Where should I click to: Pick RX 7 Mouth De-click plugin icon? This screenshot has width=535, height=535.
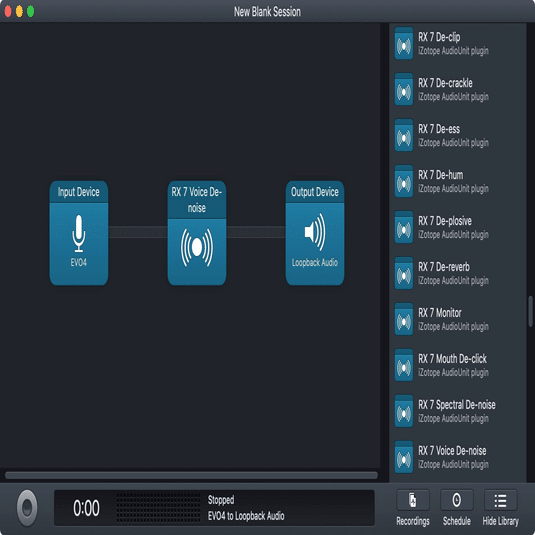[x=404, y=365]
